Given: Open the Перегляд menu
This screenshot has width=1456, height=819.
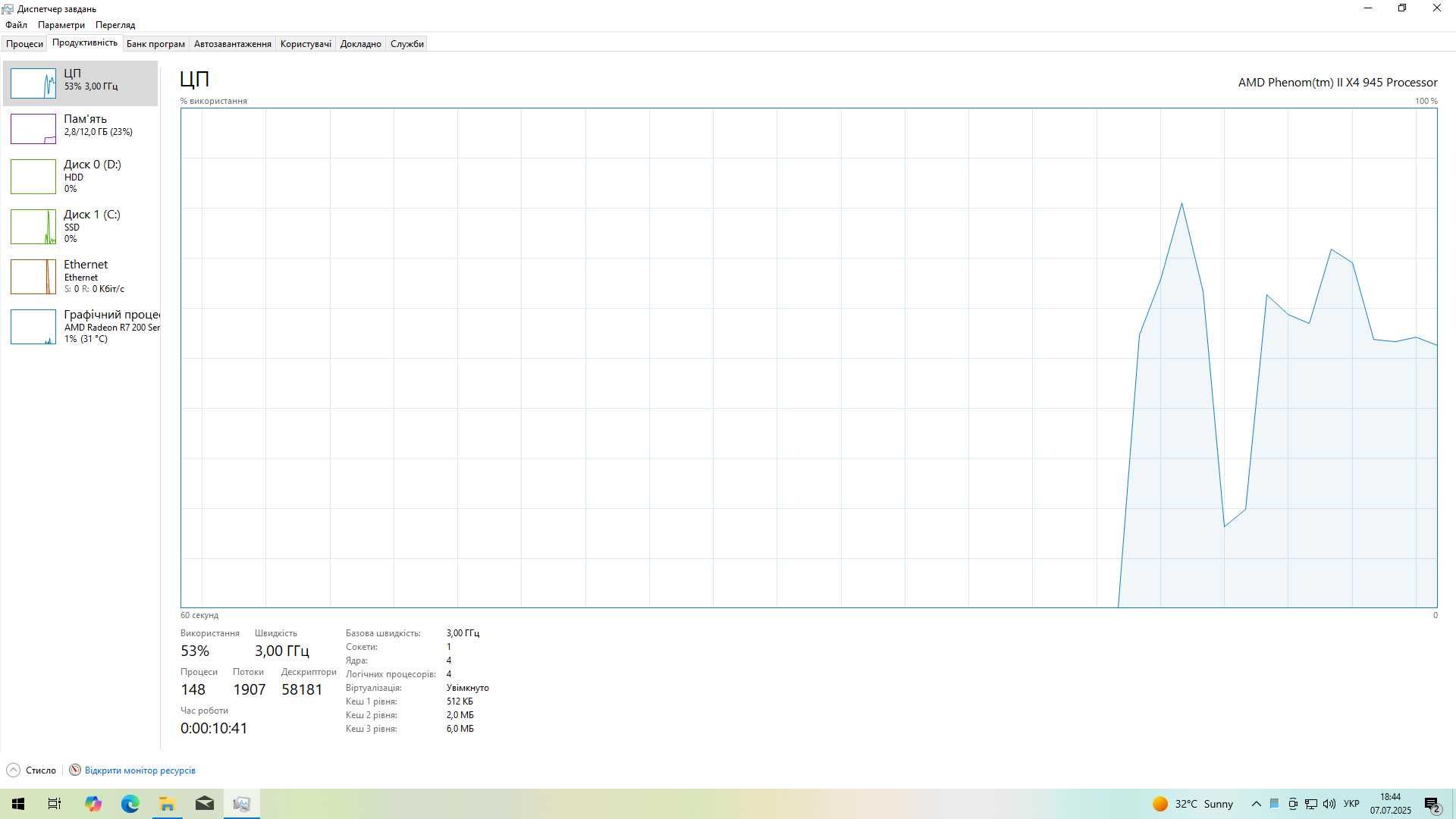Looking at the screenshot, I should 115,25.
